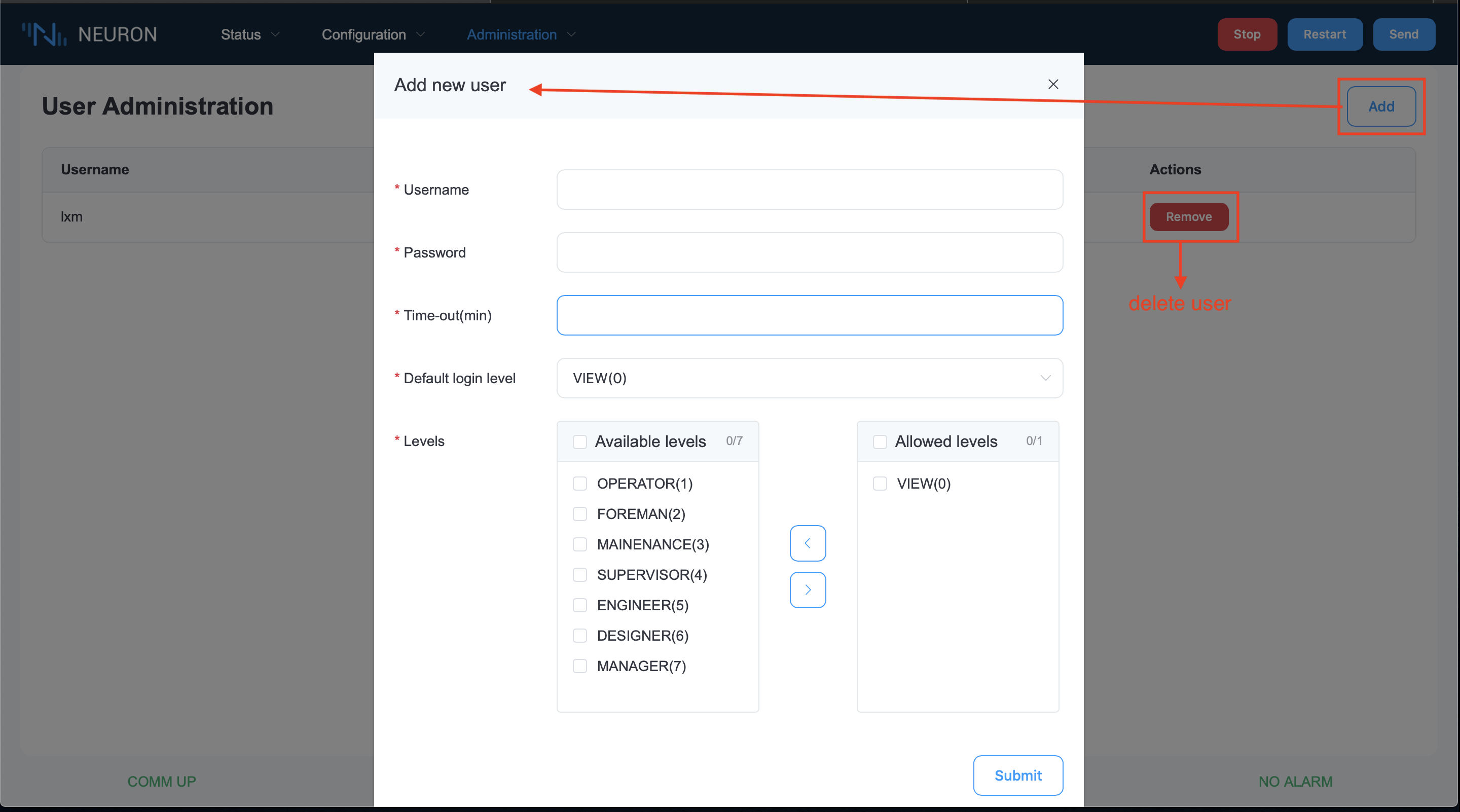Click the Available levels 0/7 counter
1460x812 pixels.
pos(734,441)
